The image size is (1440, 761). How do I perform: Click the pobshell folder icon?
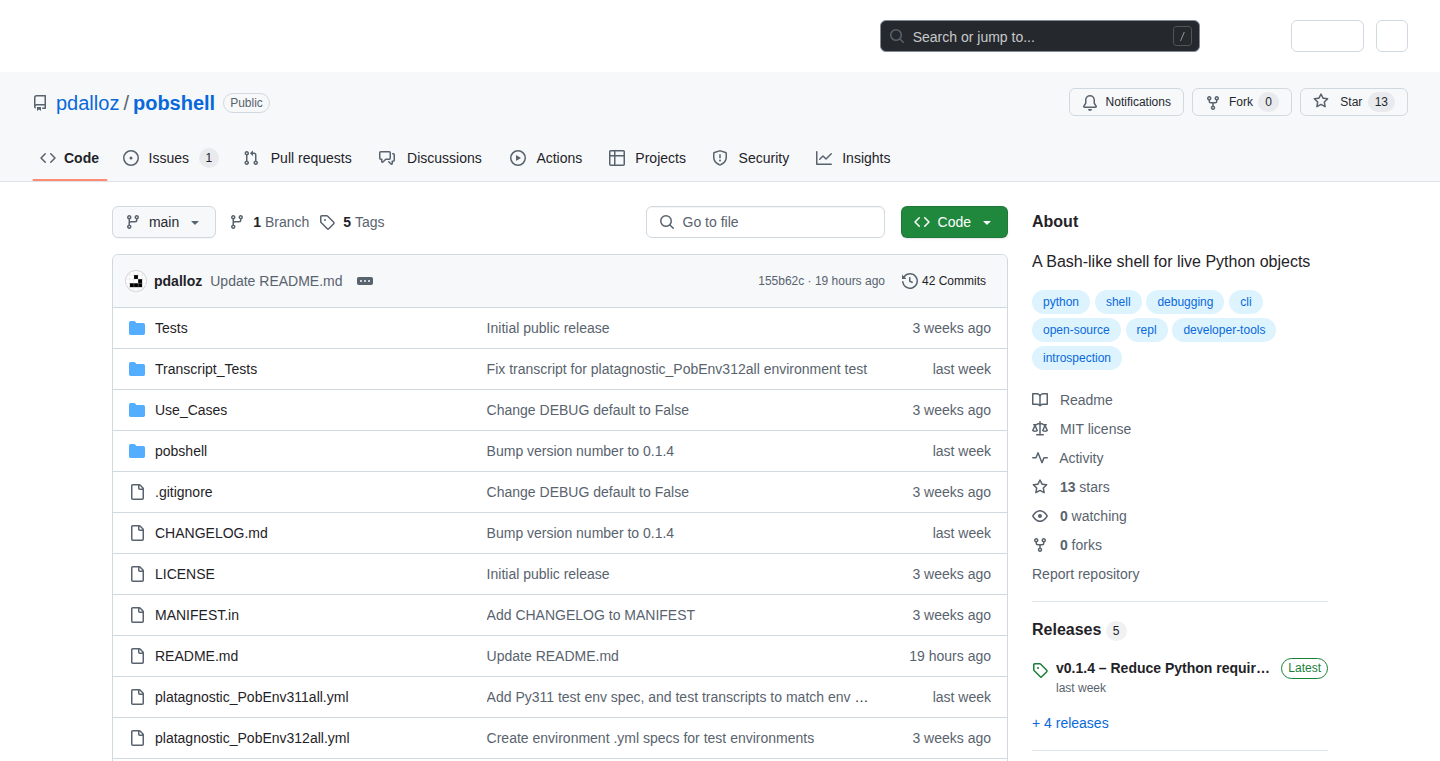tap(137, 451)
